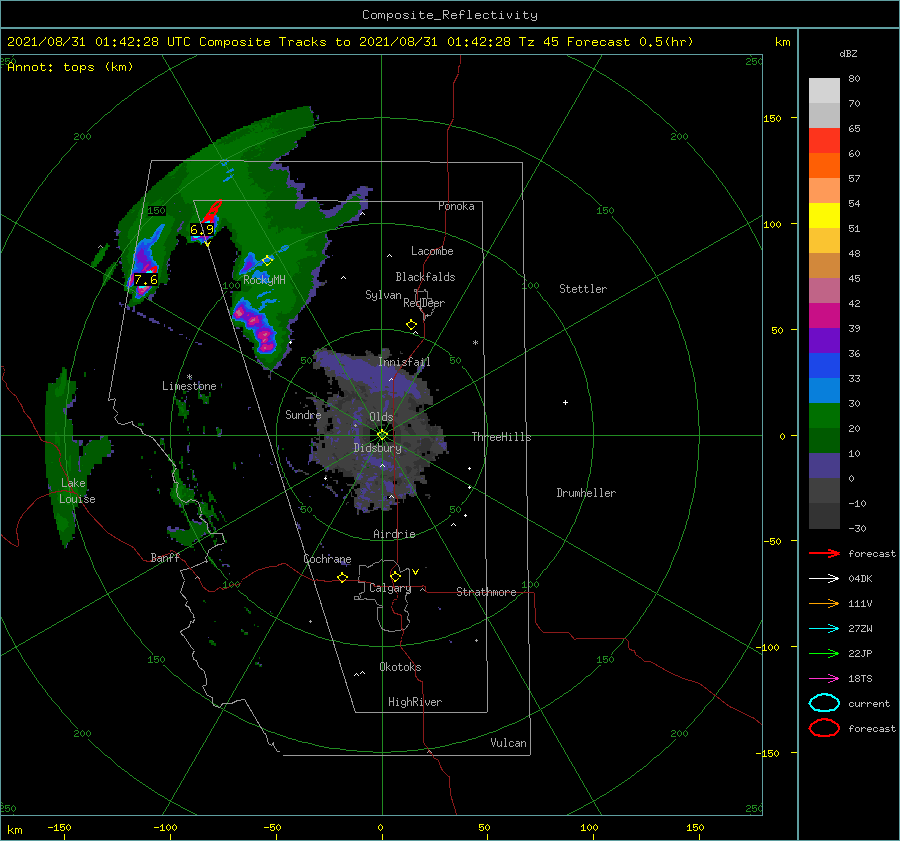This screenshot has width=900, height=841.
Task: Click the Blackfalds label
Action: 425,277
